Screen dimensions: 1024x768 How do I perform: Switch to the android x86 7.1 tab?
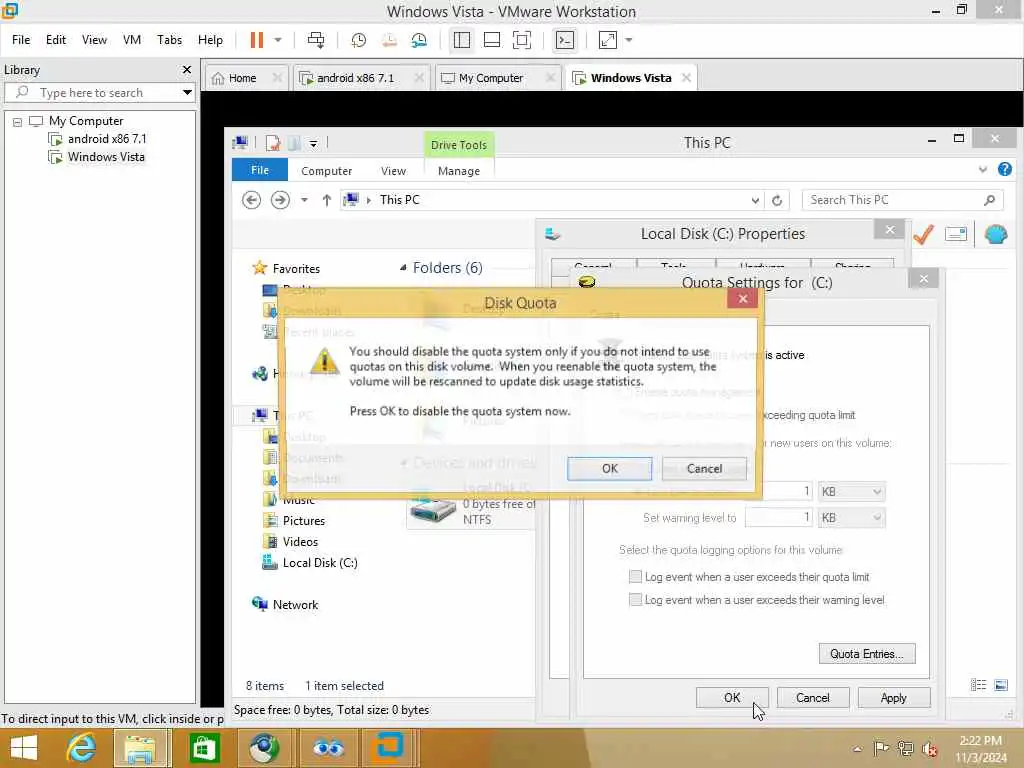coord(356,78)
